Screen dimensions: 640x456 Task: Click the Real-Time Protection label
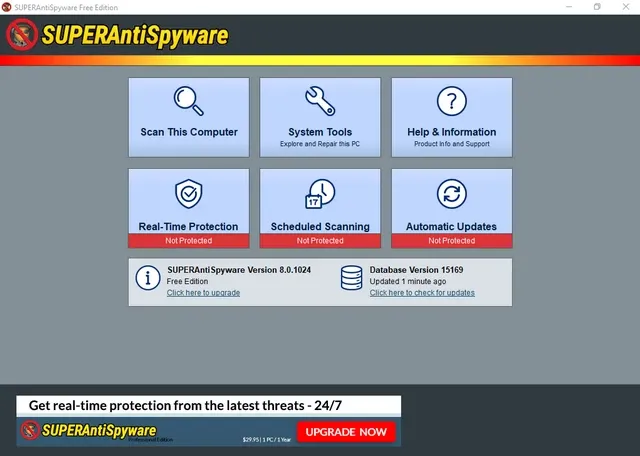pyautogui.click(x=188, y=227)
